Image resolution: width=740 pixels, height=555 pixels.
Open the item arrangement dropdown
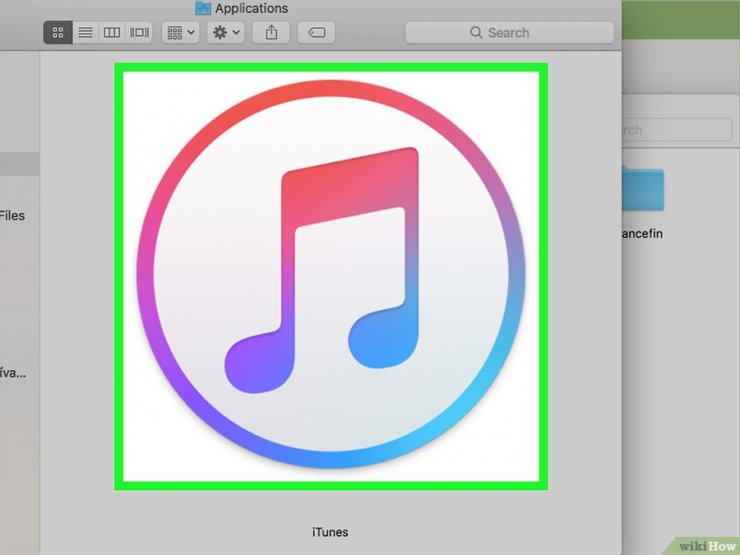click(x=181, y=33)
